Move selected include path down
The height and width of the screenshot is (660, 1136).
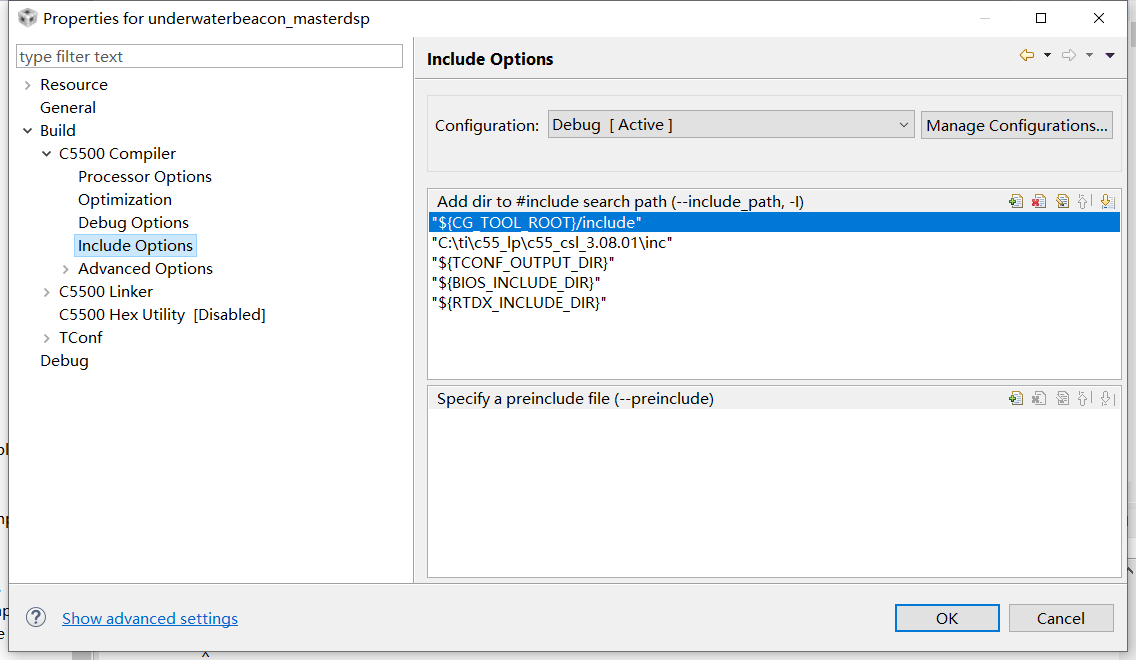[x=1106, y=201]
